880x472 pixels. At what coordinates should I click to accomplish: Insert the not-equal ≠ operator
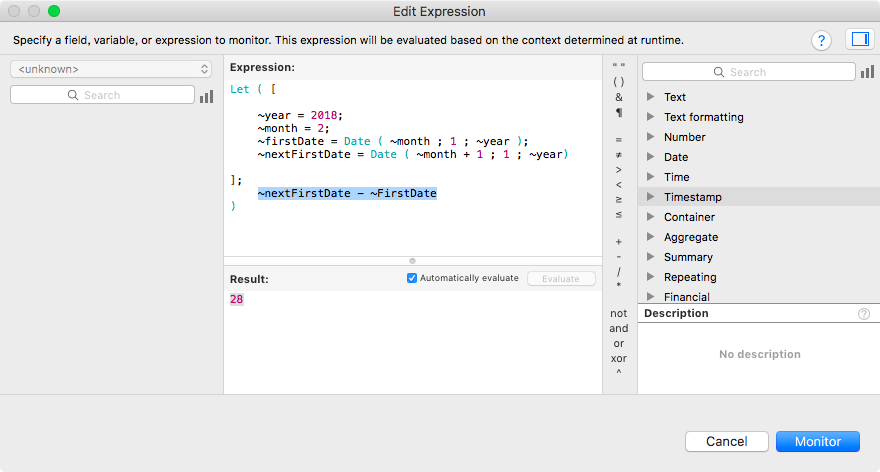pyautogui.click(x=618, y=154)
